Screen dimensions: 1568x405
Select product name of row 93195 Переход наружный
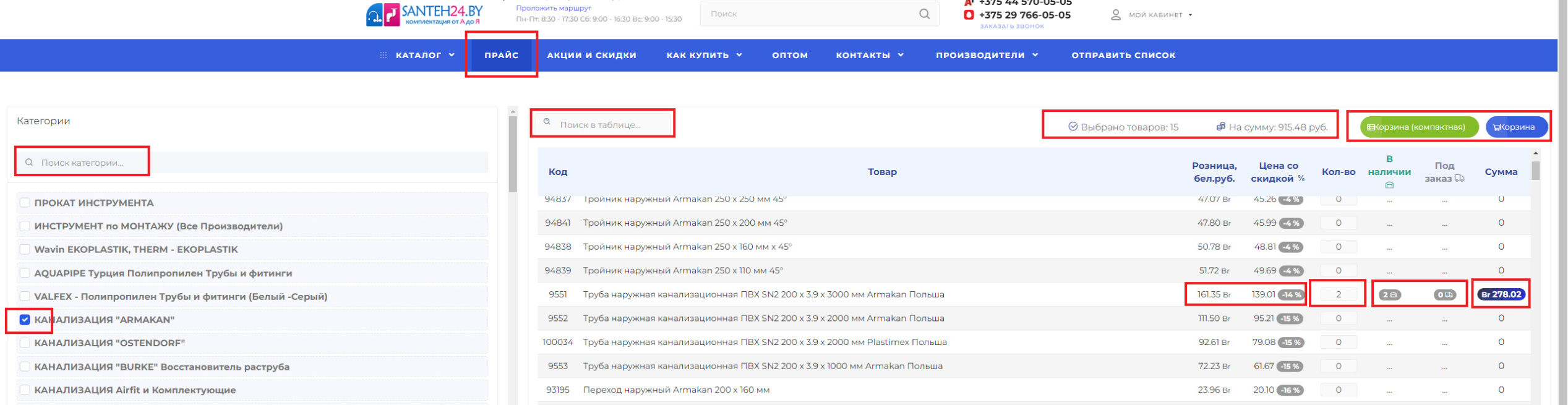pos(676,390)
